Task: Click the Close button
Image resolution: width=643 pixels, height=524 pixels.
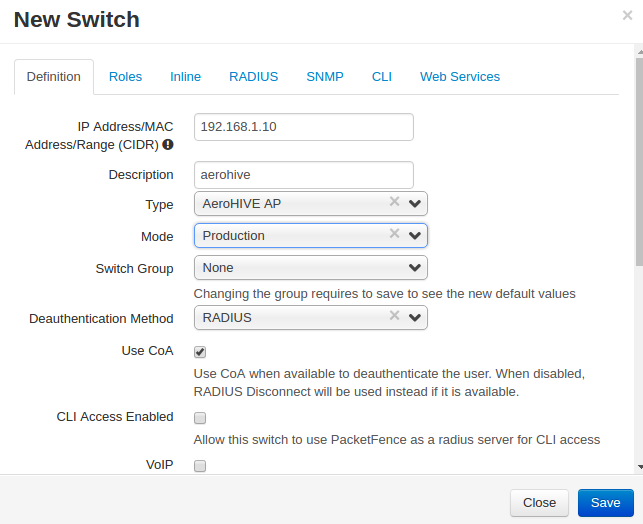Action: pyautogui.click(x=539, y=503)
